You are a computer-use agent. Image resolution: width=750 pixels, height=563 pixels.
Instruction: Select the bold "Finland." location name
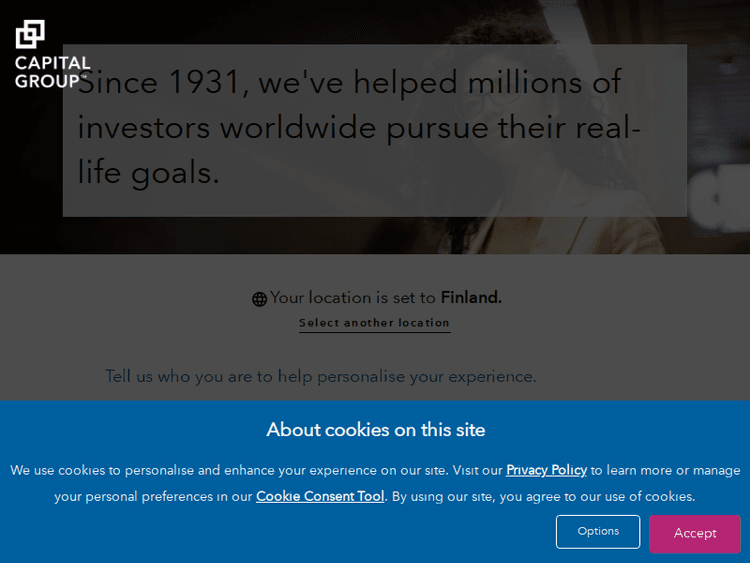(x=471, y=298)
